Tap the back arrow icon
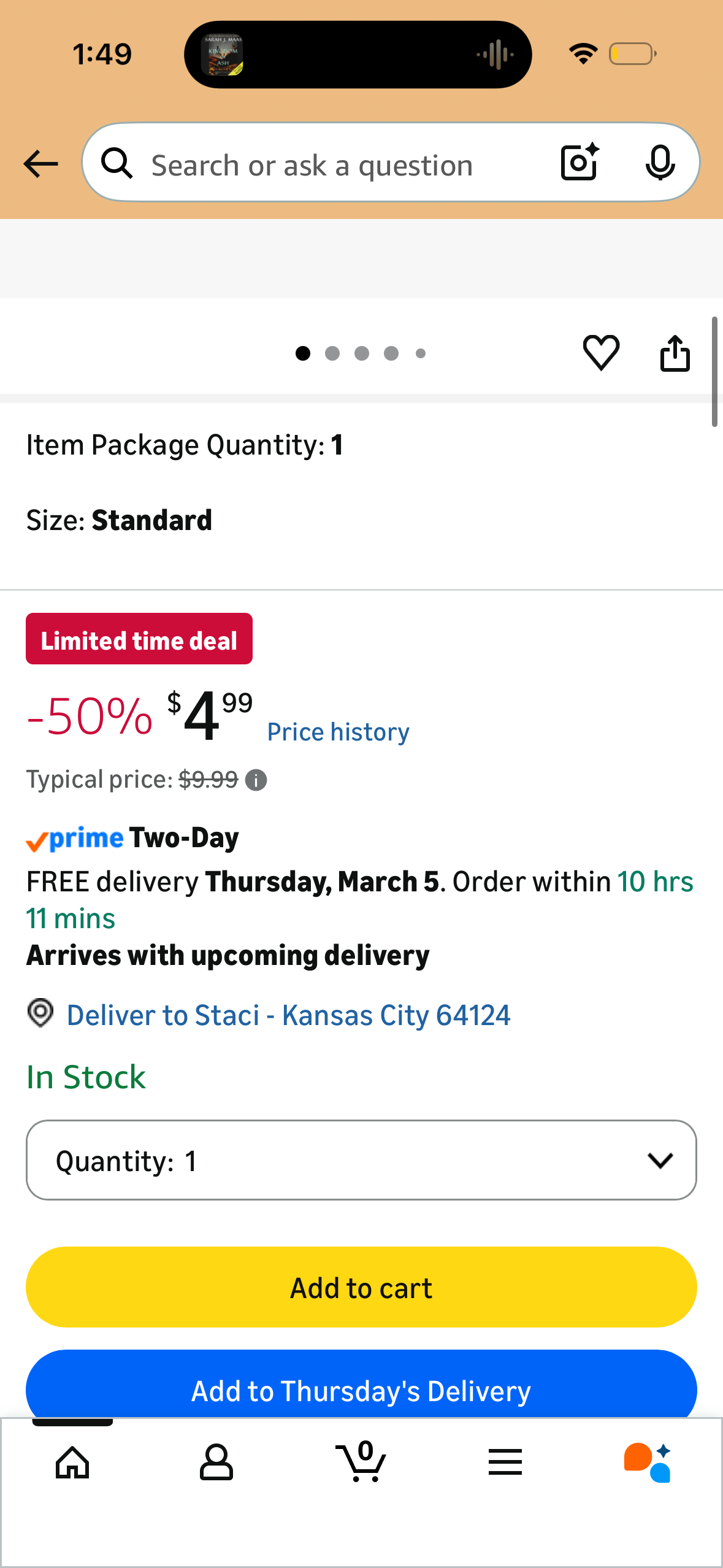Screen dimensions: 723x1568 40,164
